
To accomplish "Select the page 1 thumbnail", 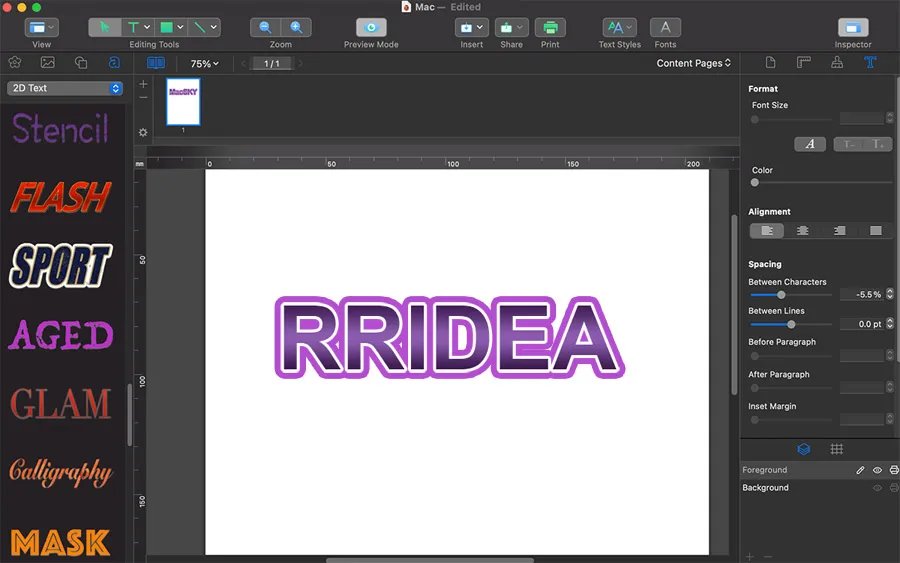I will tap(183, 101).
